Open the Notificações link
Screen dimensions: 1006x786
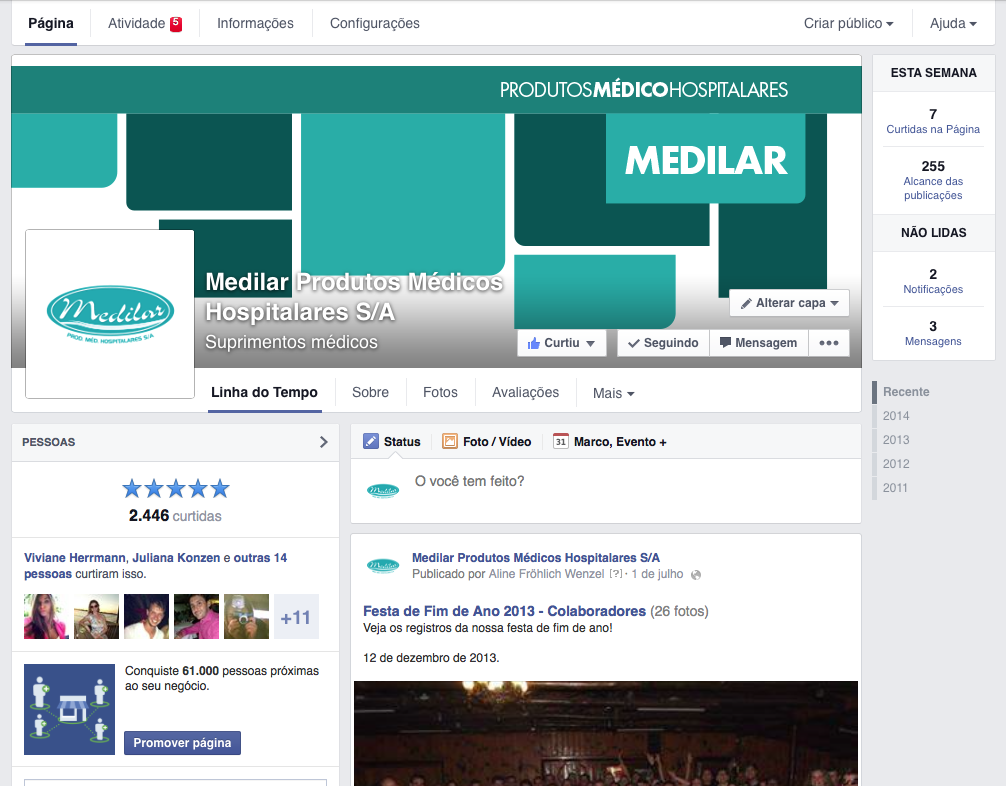(933, 289)
